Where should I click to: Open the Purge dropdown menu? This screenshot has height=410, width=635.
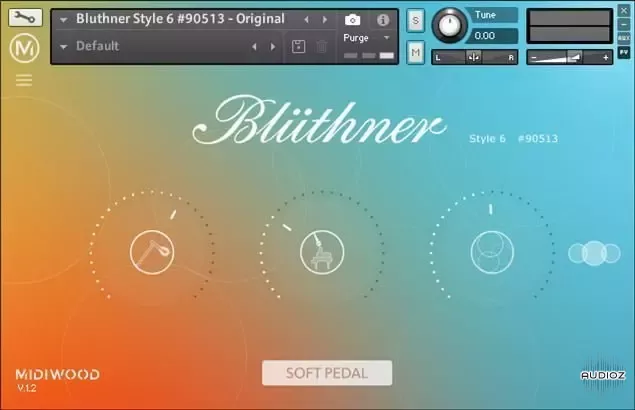[x=387, y=38]
